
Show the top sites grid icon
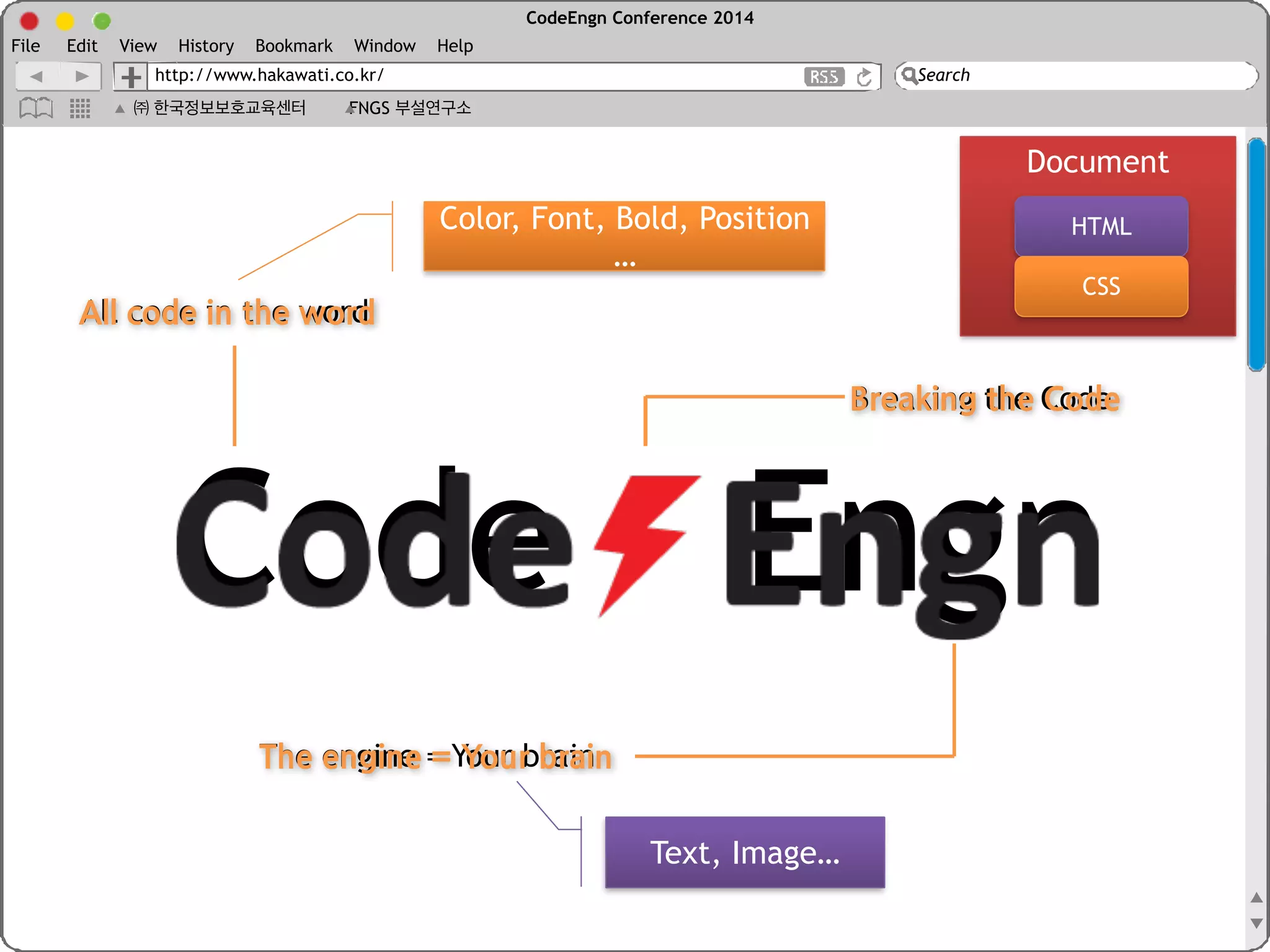(80, 108)
